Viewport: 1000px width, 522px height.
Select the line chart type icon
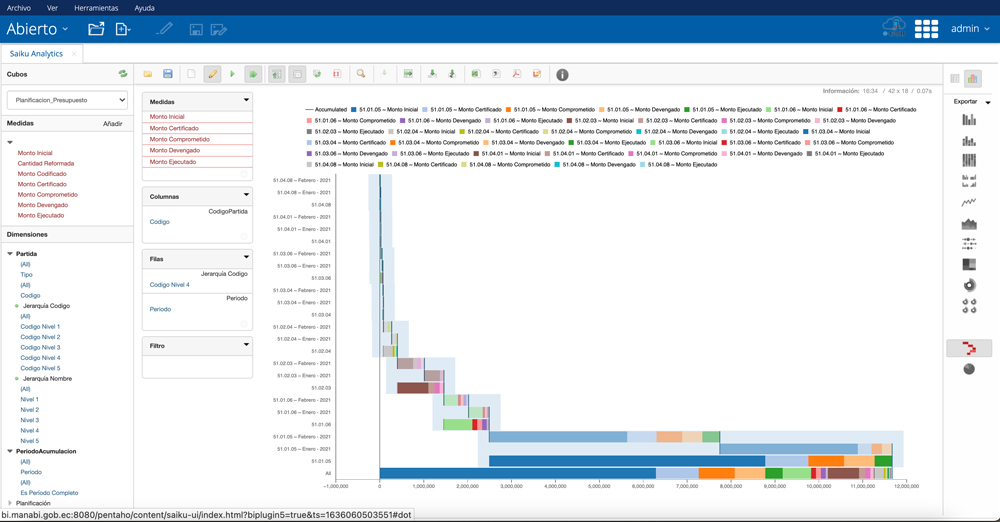tap(968, 203)
